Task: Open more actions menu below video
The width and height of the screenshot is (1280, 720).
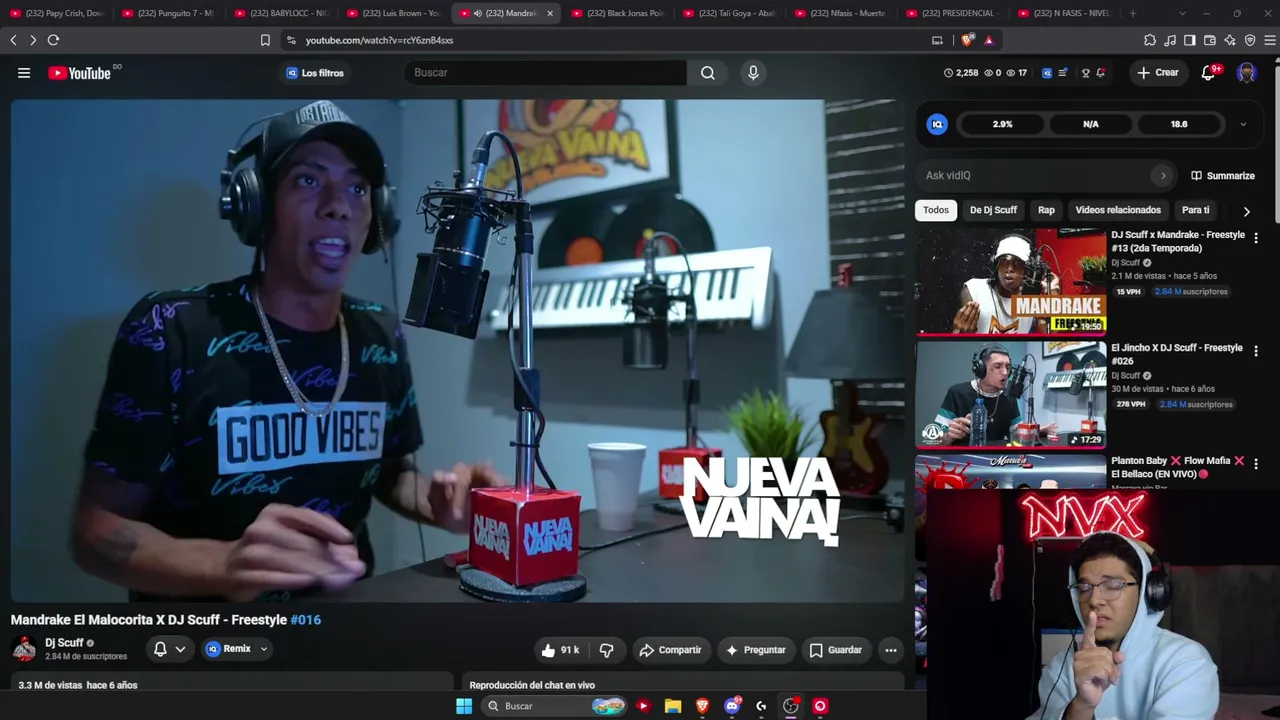Action: (x=890, y=650)
